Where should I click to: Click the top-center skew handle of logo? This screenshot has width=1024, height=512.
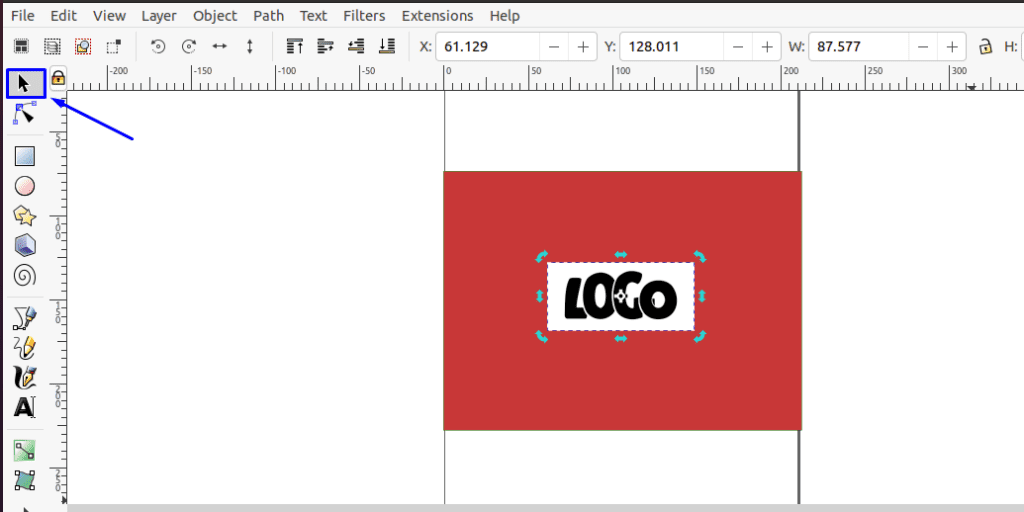[620, 255]
